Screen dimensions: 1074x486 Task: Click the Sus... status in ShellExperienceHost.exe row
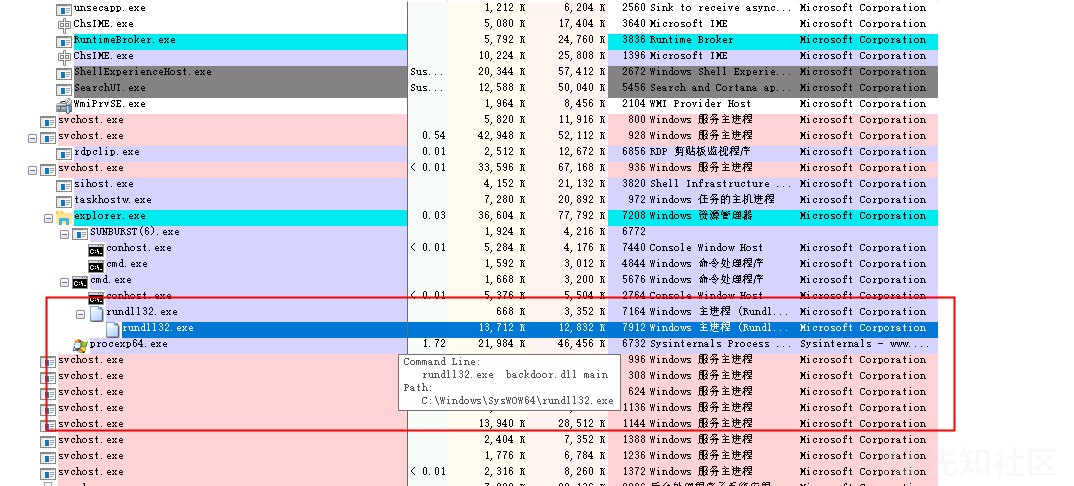coord(427,72)
